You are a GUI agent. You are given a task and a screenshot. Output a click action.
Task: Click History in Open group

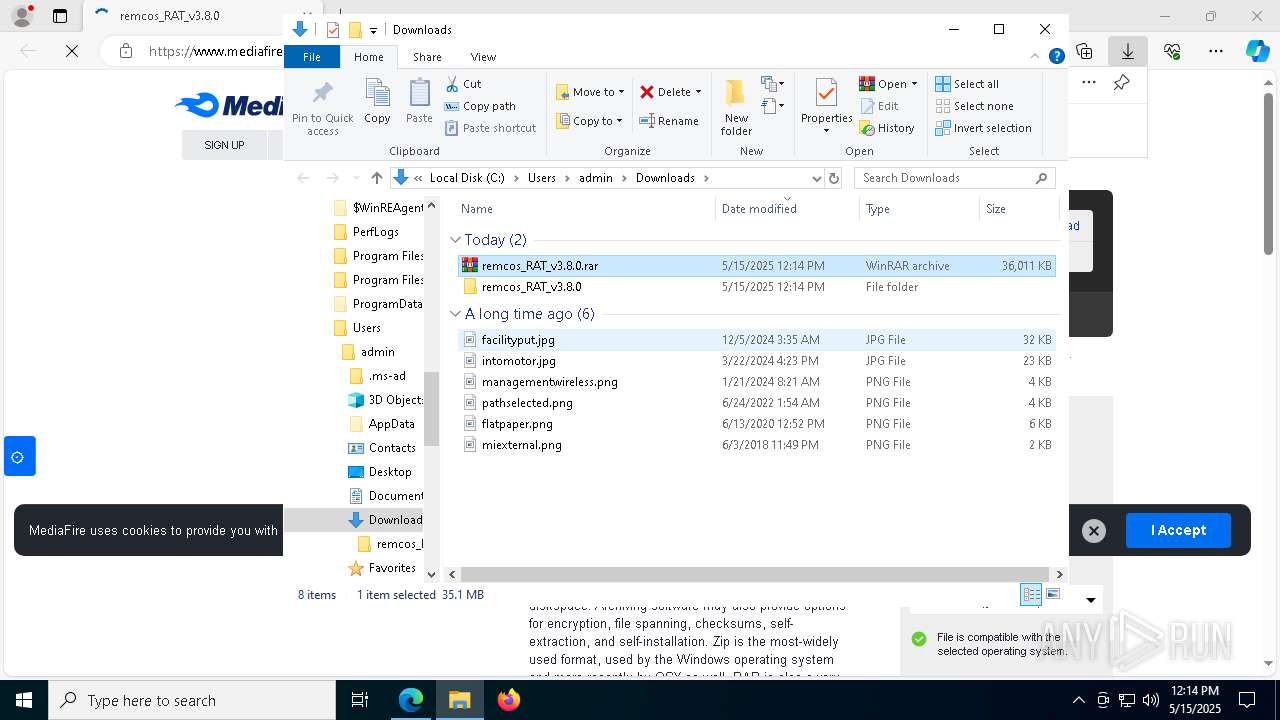(x=887, y=128)
